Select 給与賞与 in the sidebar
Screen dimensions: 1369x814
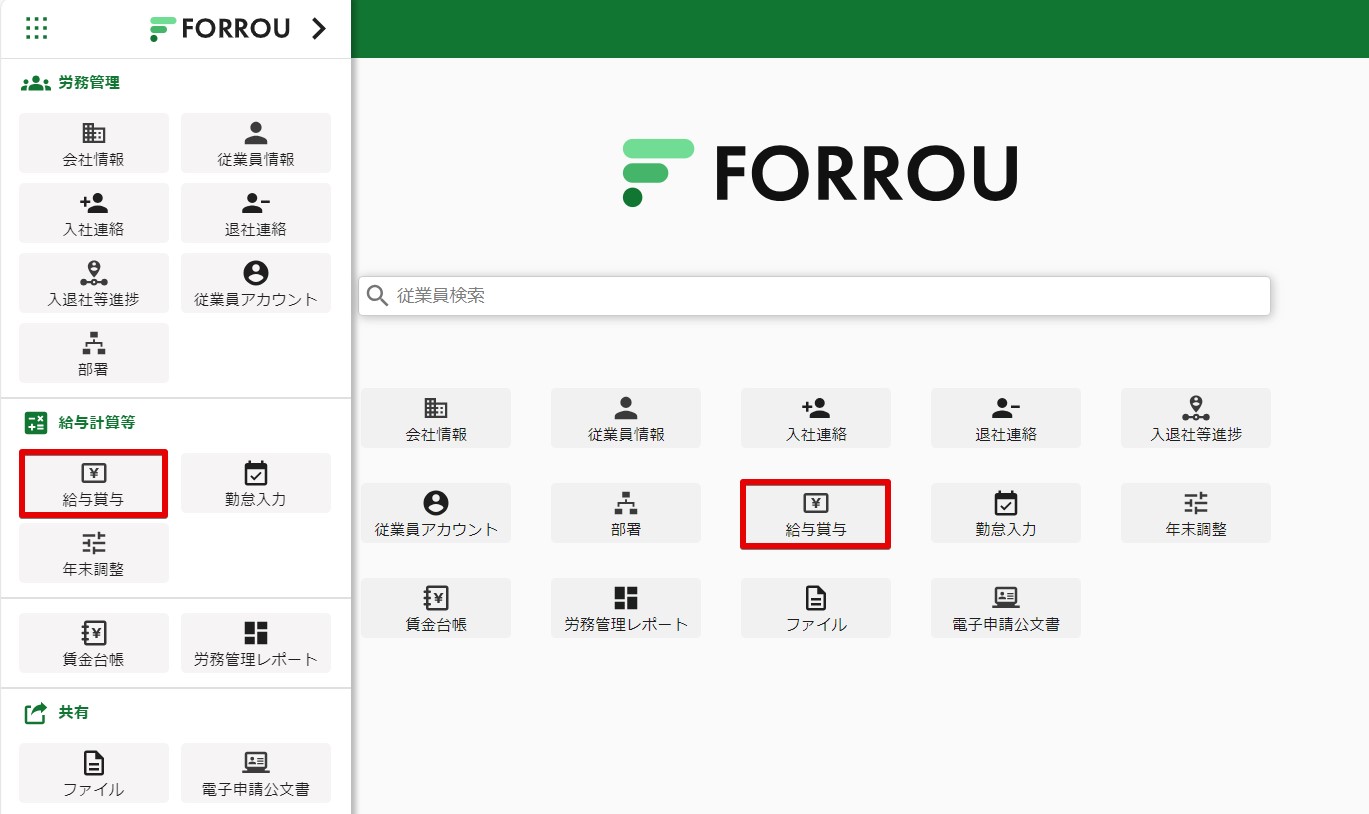click(94, 484)
